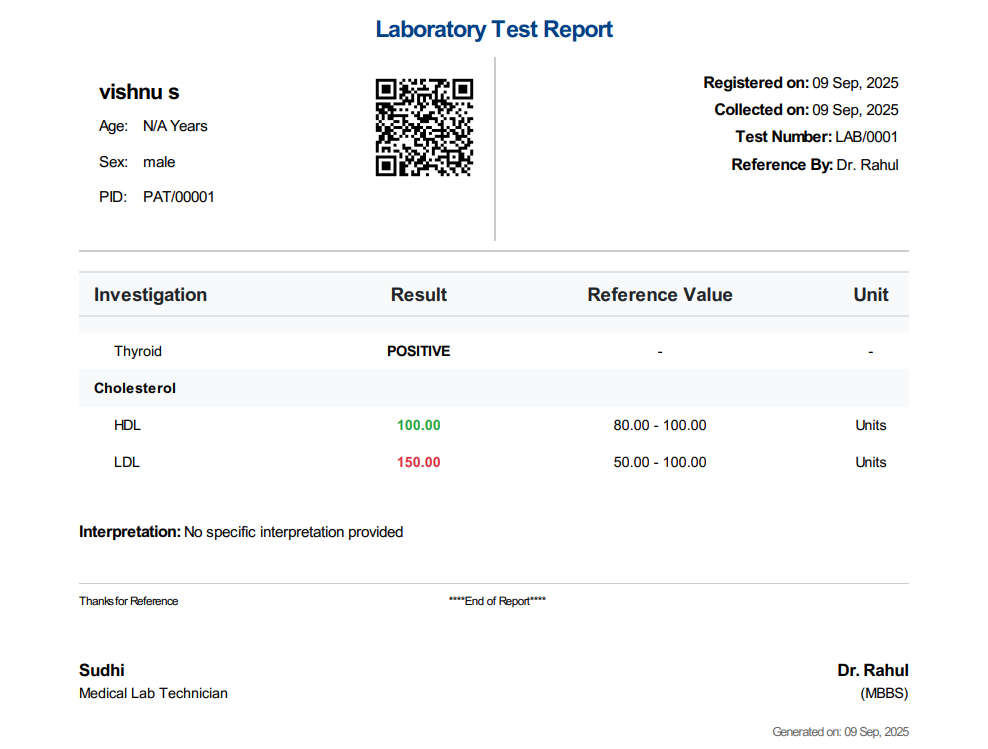Image resolution: width=988 pixels, height=749 pixels.
Task: Select the patient name vishnu s
Action: [138, 92]
